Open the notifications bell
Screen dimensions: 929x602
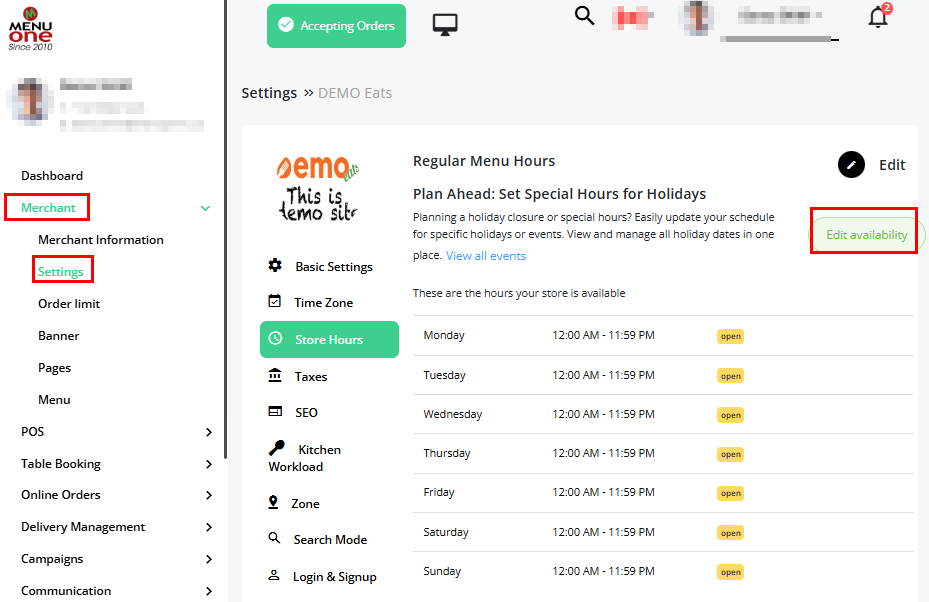(x=878, y=18)
